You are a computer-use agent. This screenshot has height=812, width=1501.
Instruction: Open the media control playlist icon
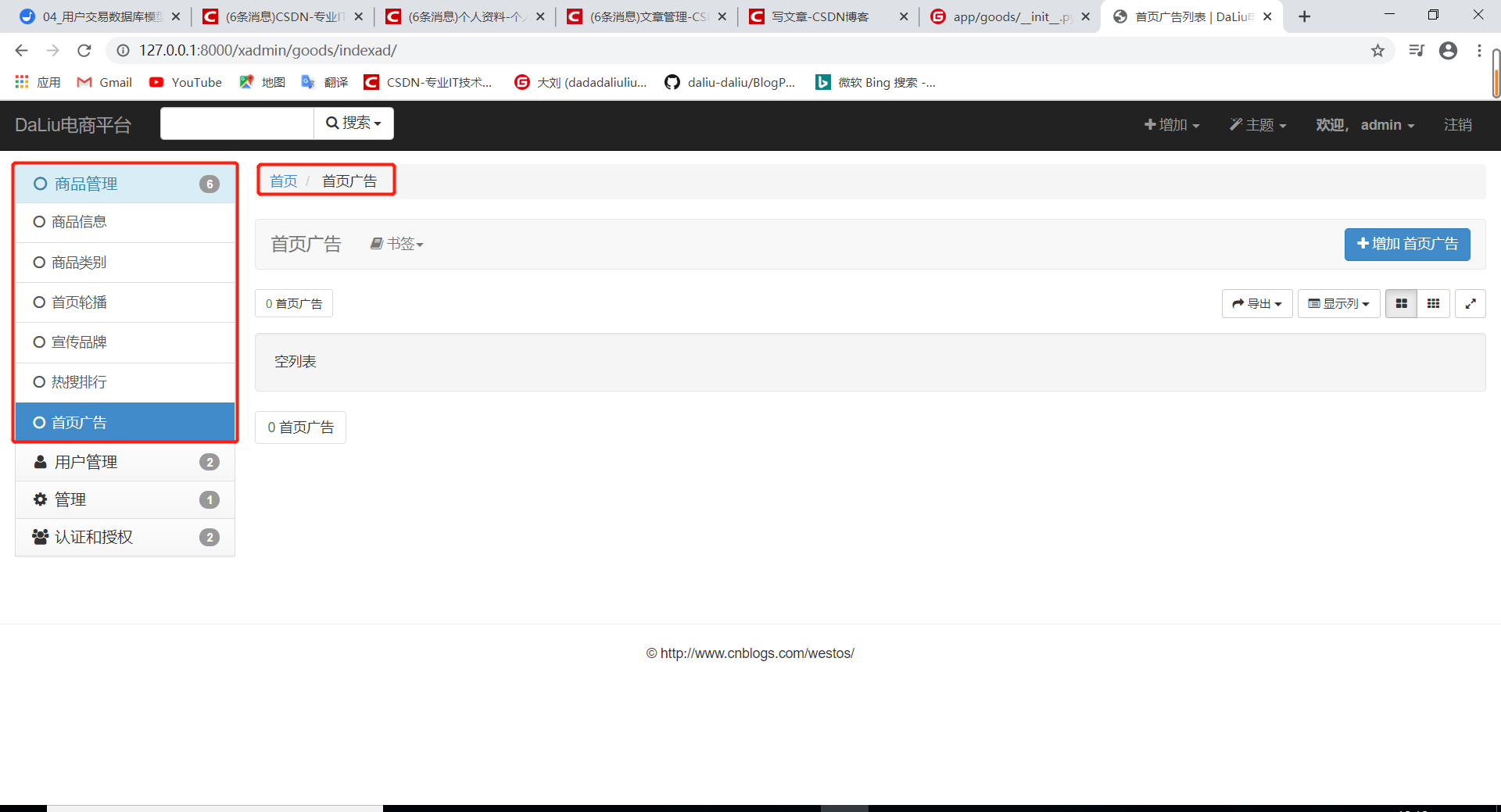coord(1417,51)
